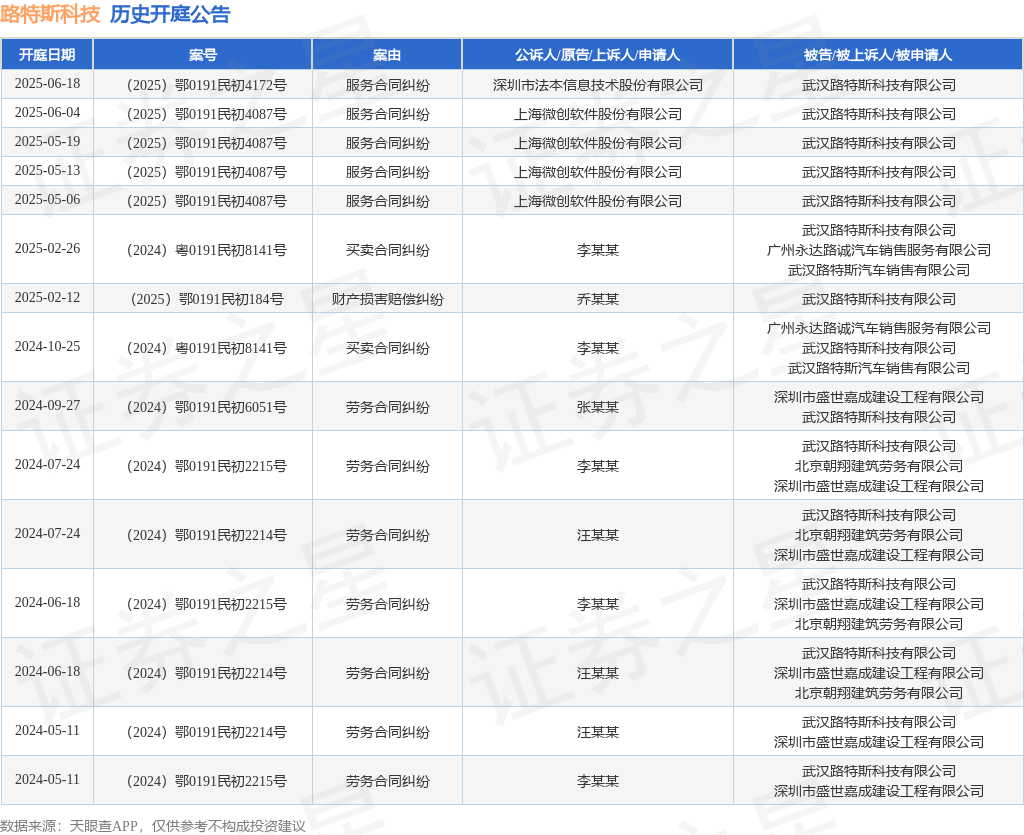Click the date 2025-06-18
The width and height of the screenshot is (1024, 835).
pyautogui.click(x=48, y=84)
